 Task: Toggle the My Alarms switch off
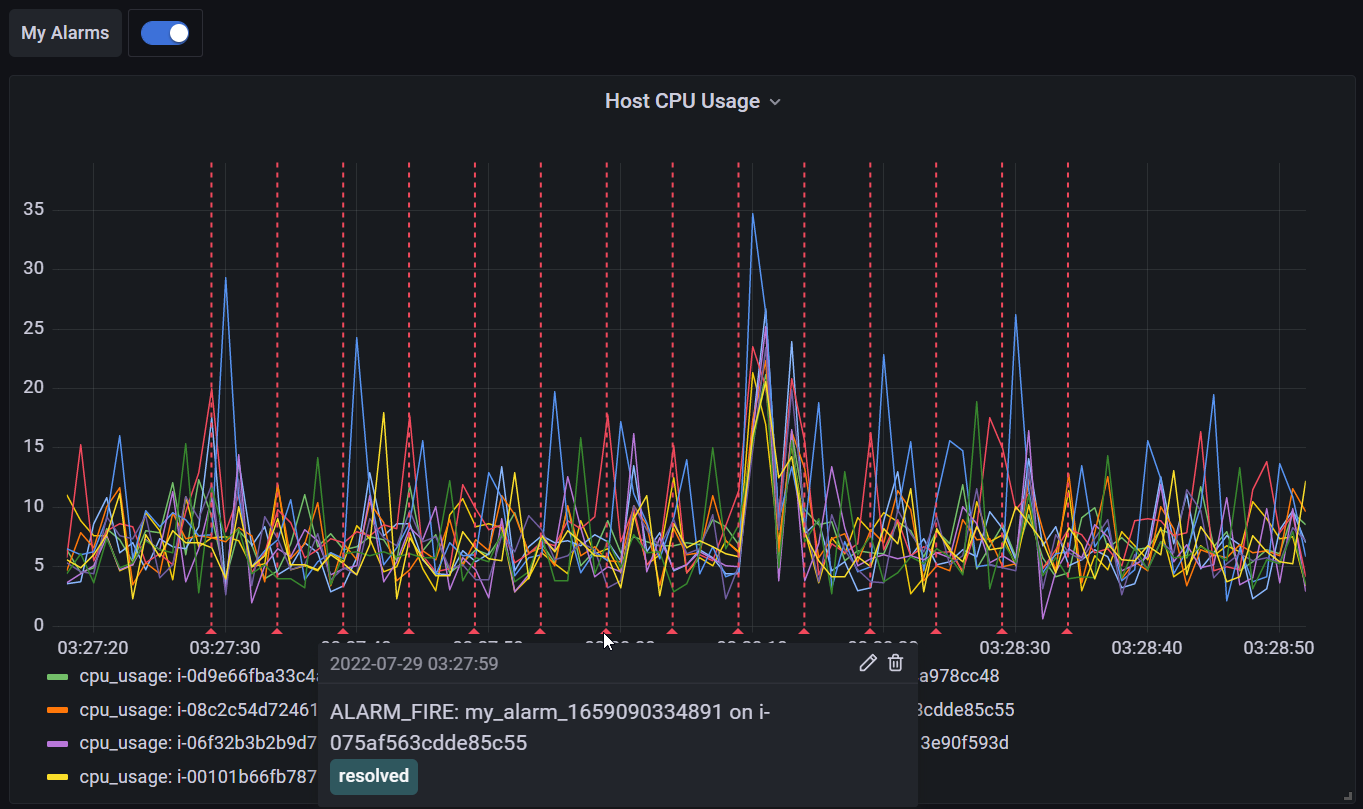[165, 33]
